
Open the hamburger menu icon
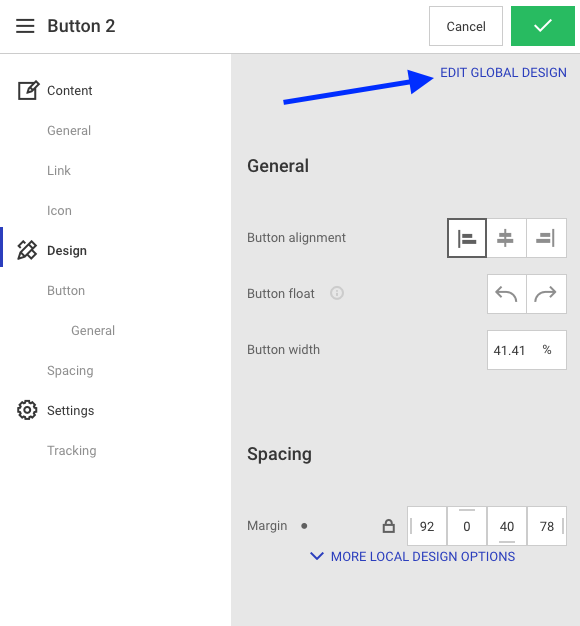tap(25, 26)
